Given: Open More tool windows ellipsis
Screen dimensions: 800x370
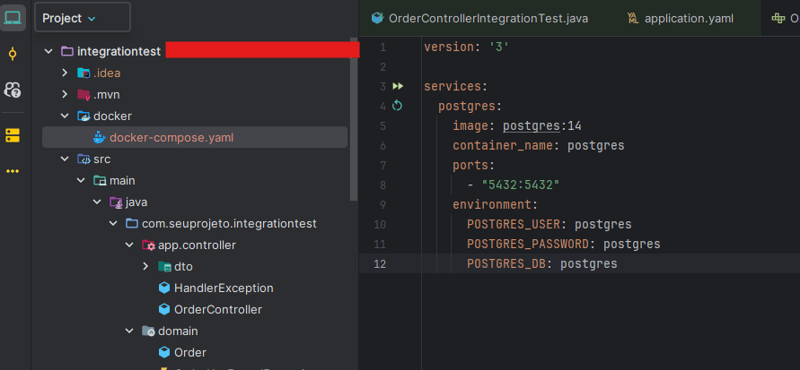Looking at the screenshot, I should (13, 171).
